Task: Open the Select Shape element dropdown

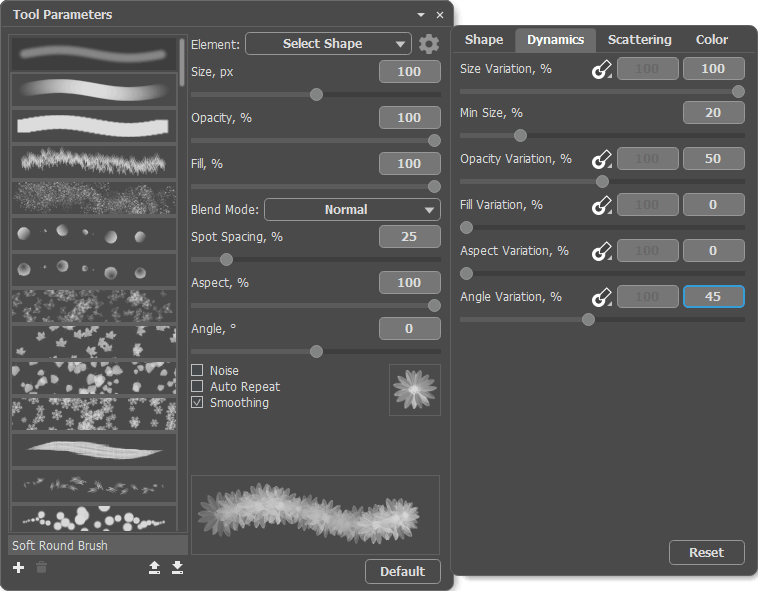Action: coord(328,44)
